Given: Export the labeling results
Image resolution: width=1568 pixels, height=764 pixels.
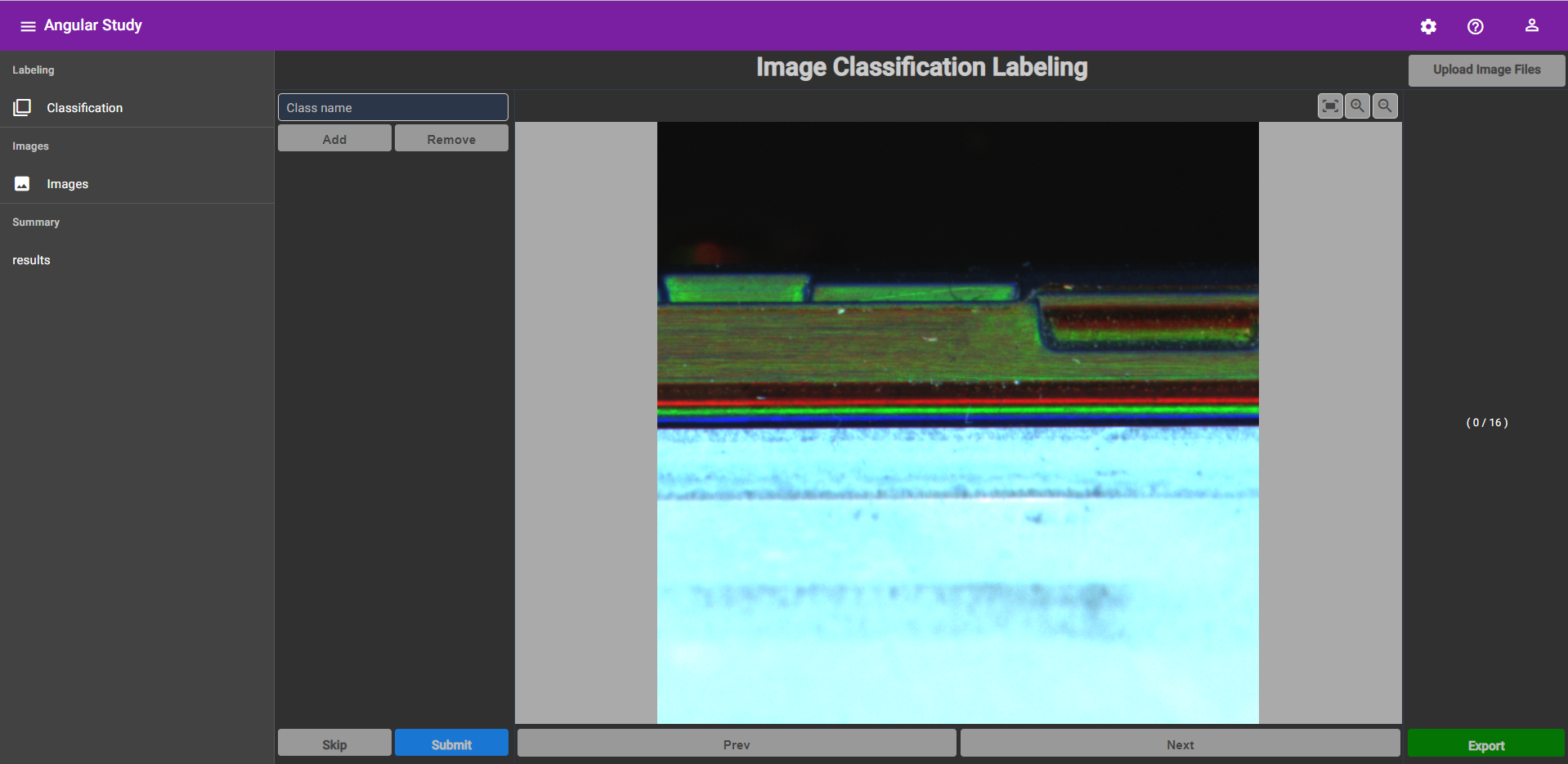Looking at the screenshot, I should pyautogui.click(x=1486, y=744).
